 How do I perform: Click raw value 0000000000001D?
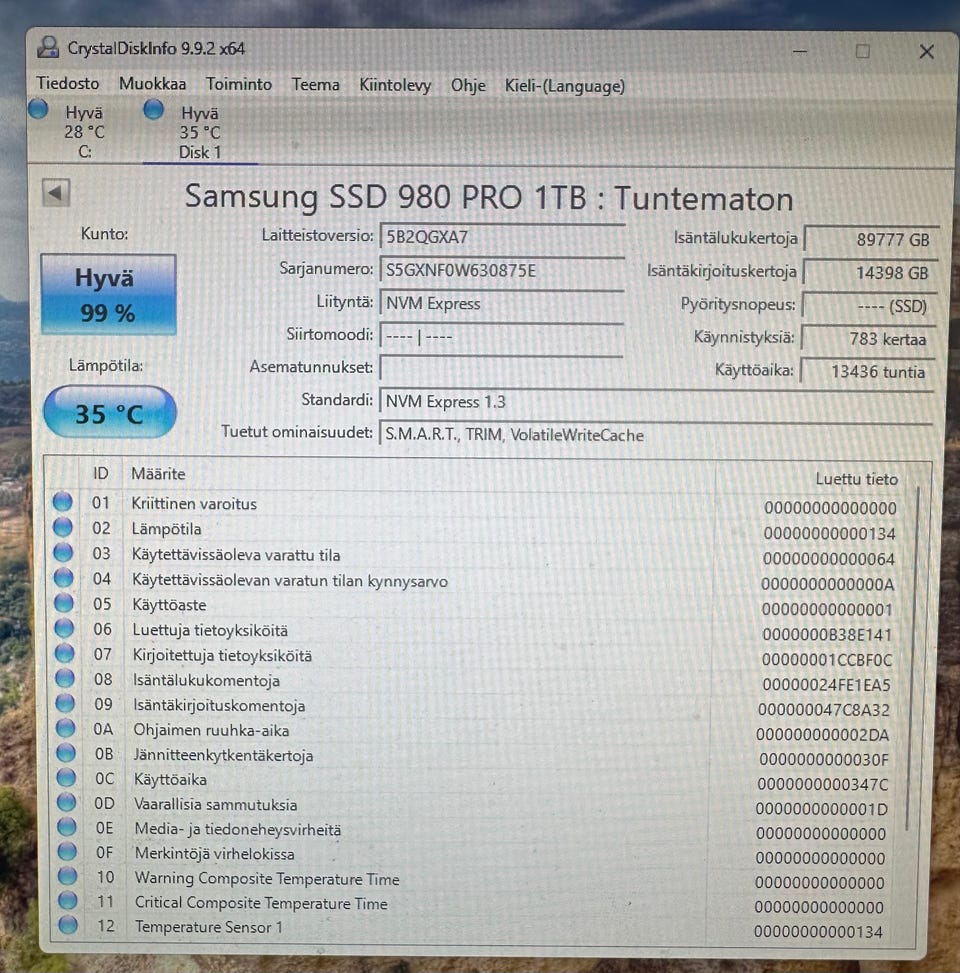click(822, 809)
